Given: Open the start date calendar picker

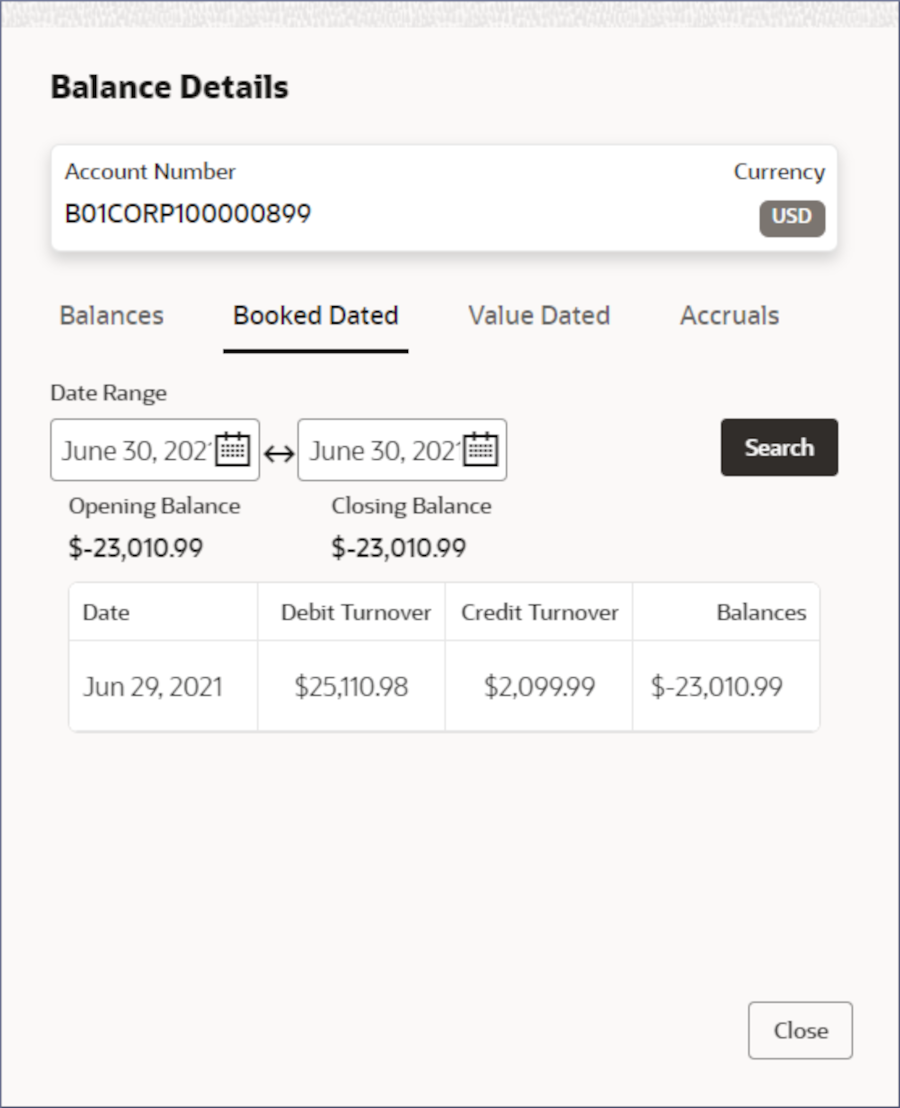Looking at the screenshot, I should click(x=232, y=449).
